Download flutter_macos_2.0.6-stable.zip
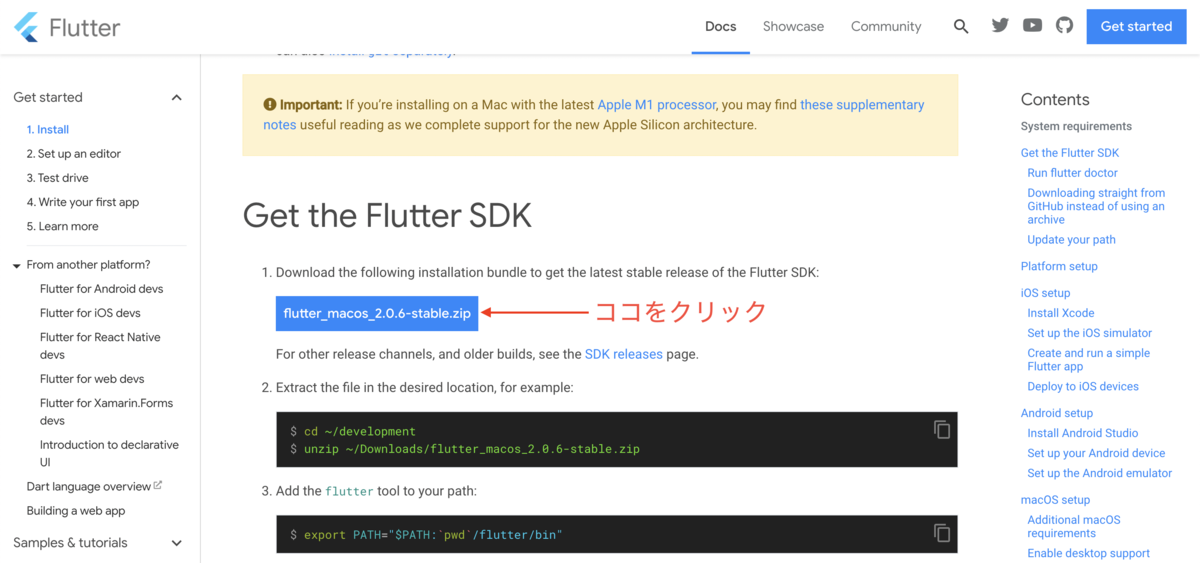The height and width of the screenshot is (563, 1200). click(x=377, y=313)
